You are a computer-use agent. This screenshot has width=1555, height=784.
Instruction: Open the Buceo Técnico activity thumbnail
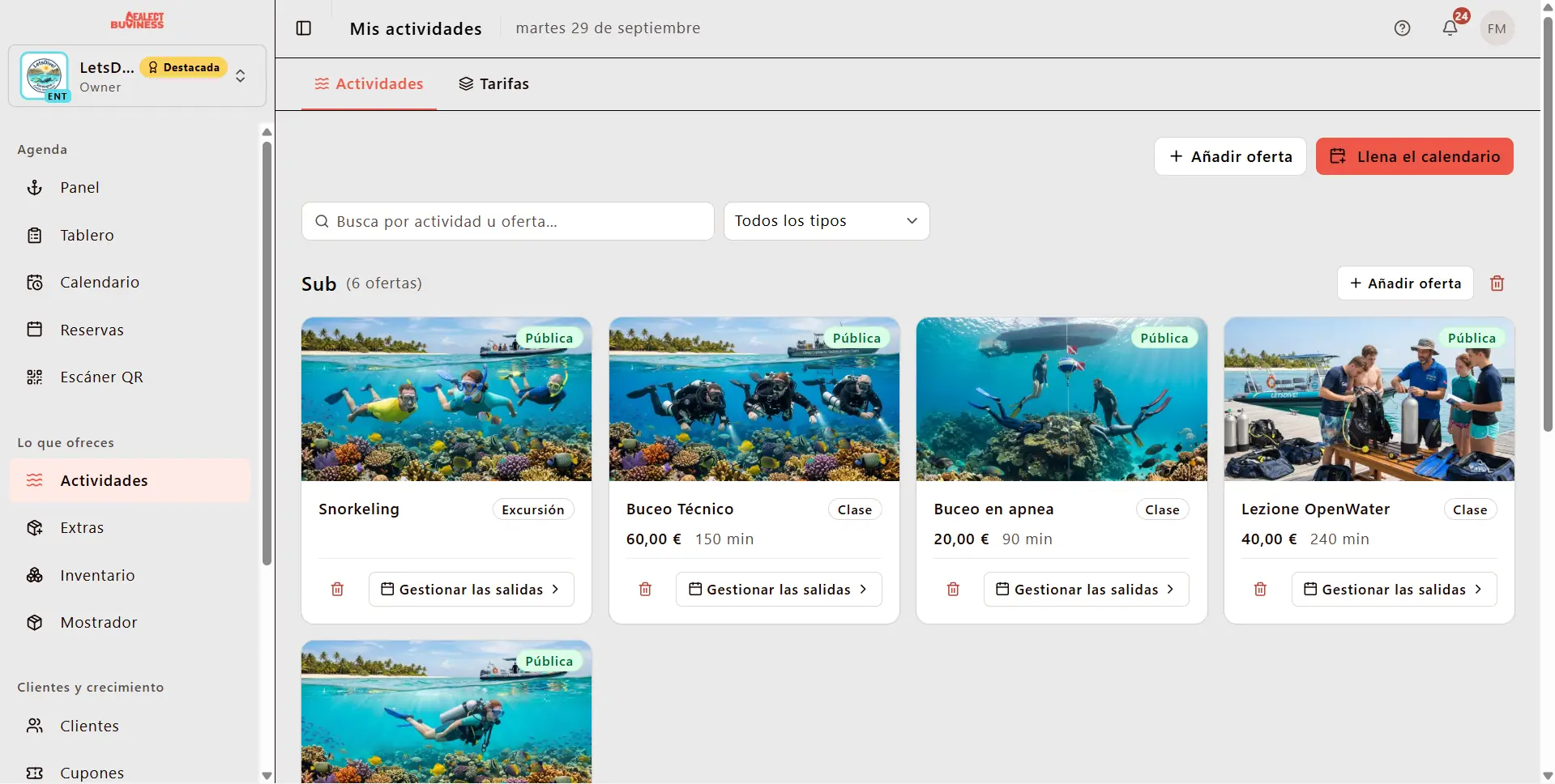(754, 399)
